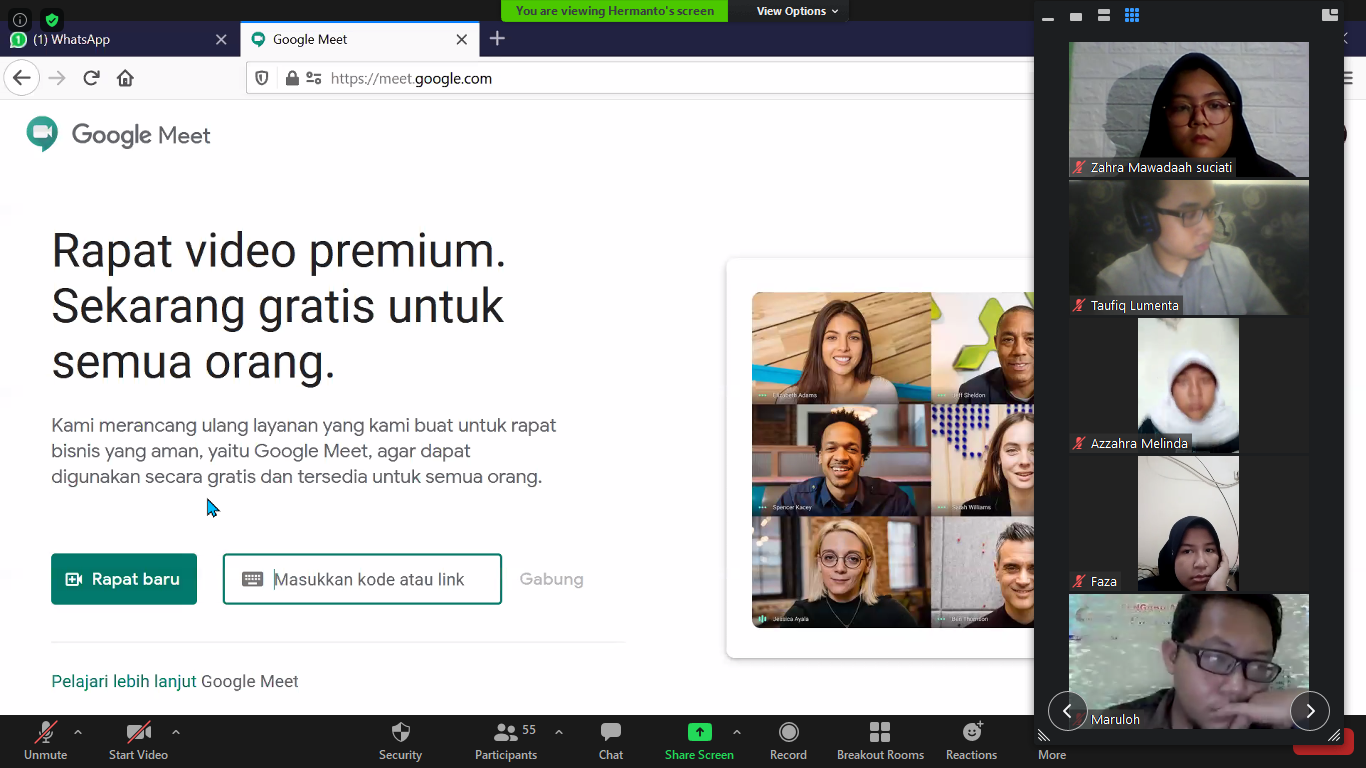Go back in browser
Viewport: 1366px width, 768px height.
pyautogui.click(x=22, y=78)
